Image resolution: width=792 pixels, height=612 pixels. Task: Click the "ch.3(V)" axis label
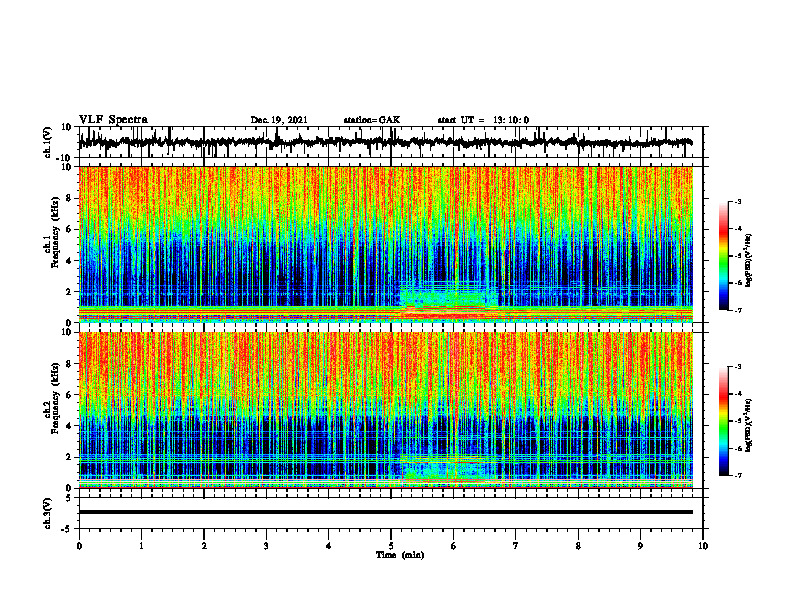(x=48, y=513)
